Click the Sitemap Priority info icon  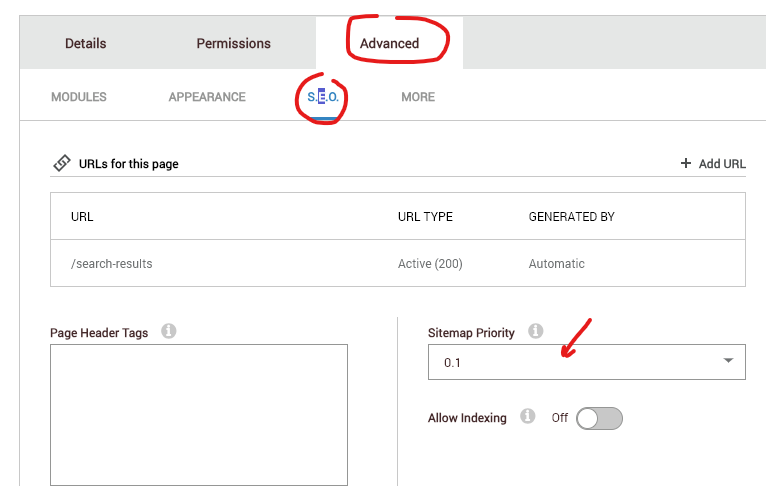click(x=536, y=331)
